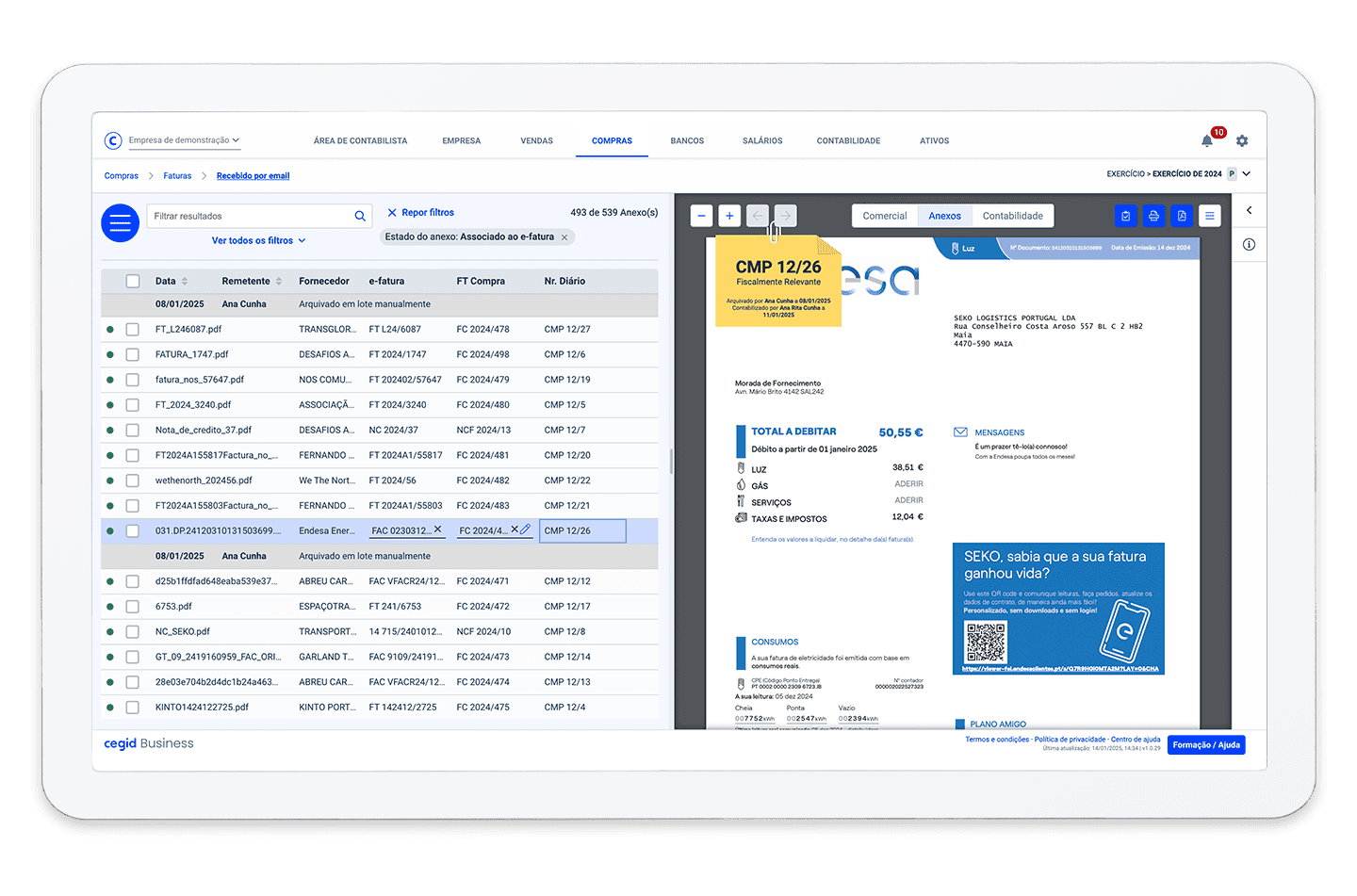Zoom out the document preview
The width and height of the screenshot is (1357, 896).
tap(701, 216)
